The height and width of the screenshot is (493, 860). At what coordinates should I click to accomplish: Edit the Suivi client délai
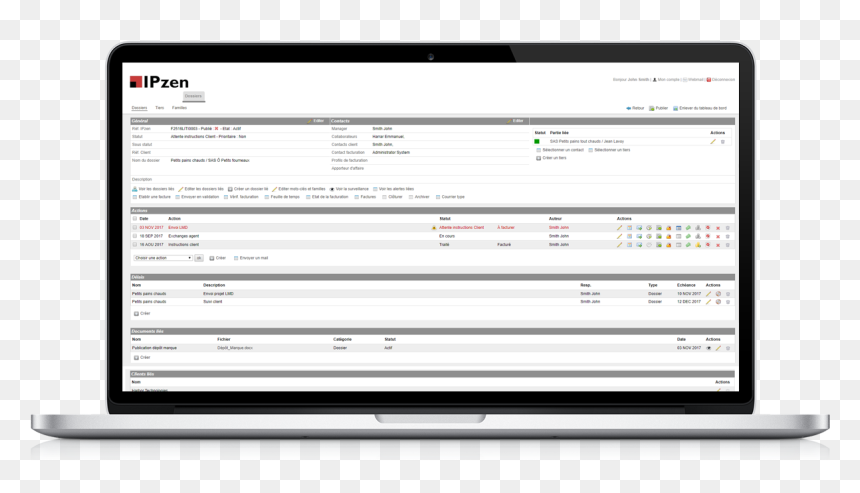pos(709,302)
